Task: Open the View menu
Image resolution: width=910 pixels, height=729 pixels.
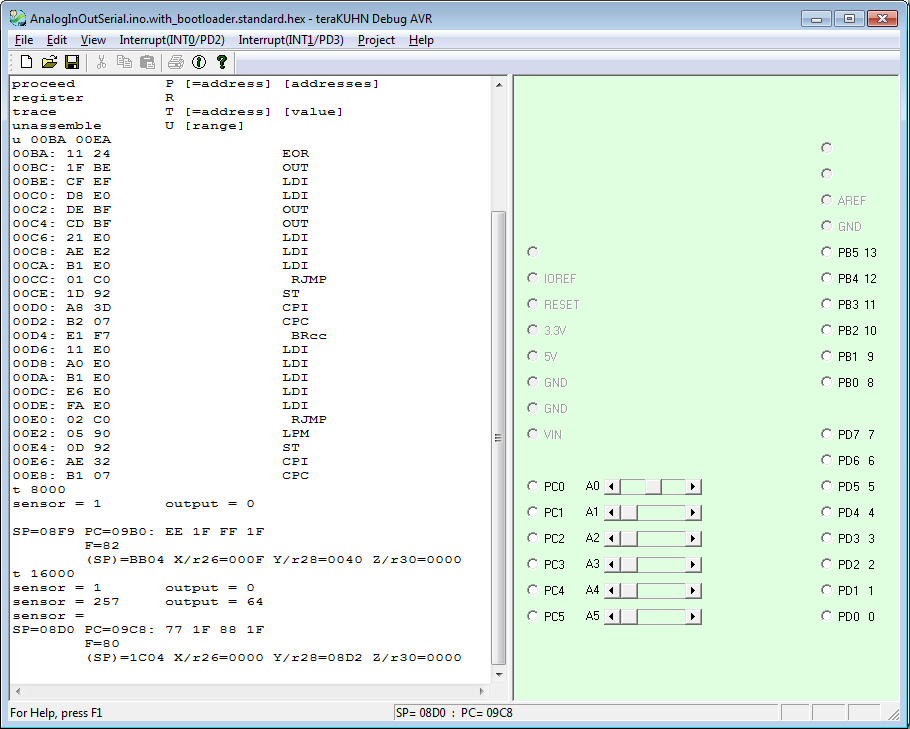Action: (93, 40)
